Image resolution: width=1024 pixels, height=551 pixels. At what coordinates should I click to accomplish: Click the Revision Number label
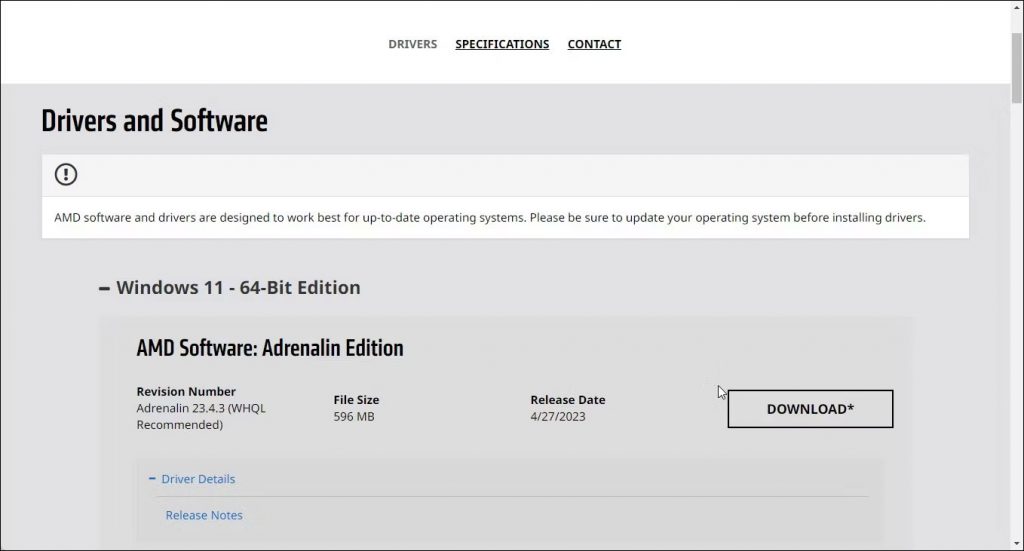point(186,391)
